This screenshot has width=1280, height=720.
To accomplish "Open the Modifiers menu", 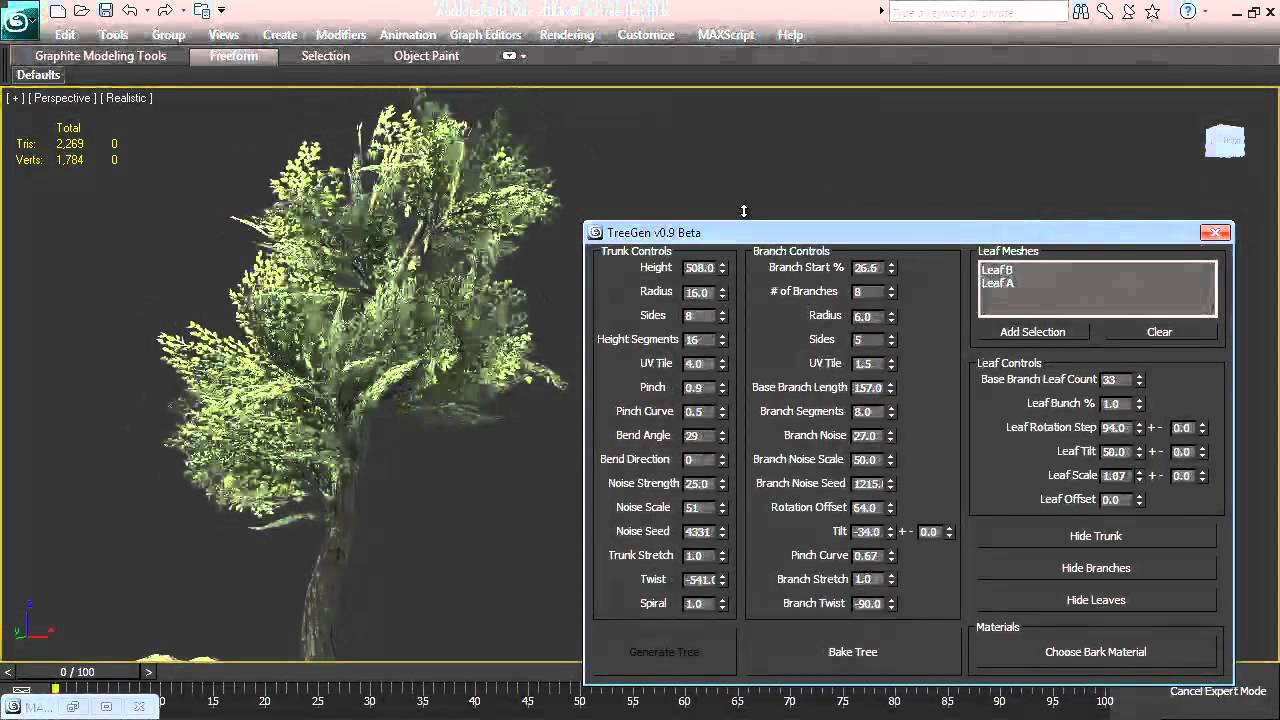I will coord(341,34).
